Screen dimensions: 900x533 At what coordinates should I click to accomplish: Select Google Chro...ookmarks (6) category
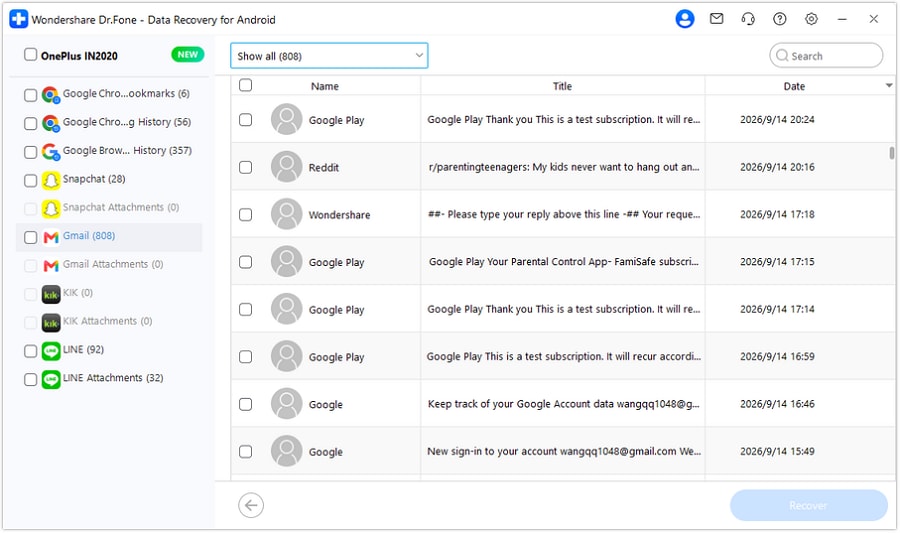pos(126,94)
